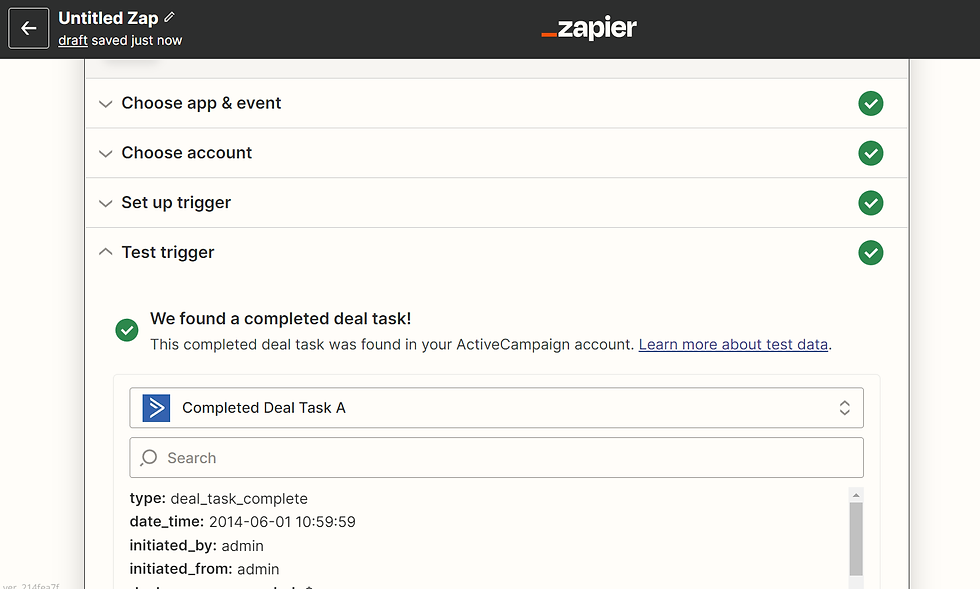Click green checkmark next to Choose app & event
This screenshot has height=589, width=980.
[x=871, y=103]
